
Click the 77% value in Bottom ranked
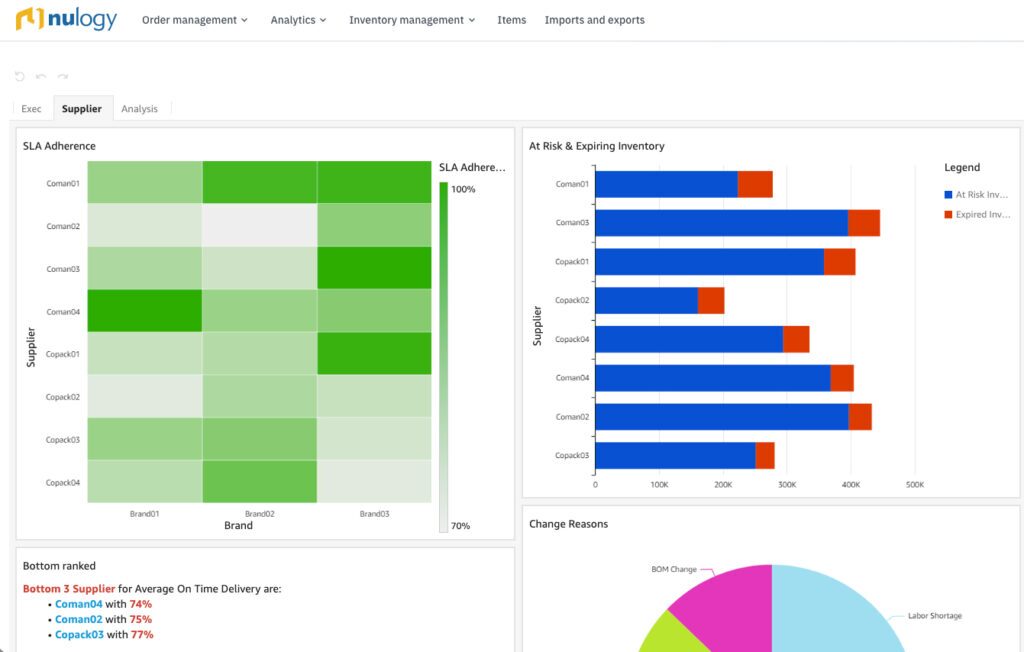[142, 634]
